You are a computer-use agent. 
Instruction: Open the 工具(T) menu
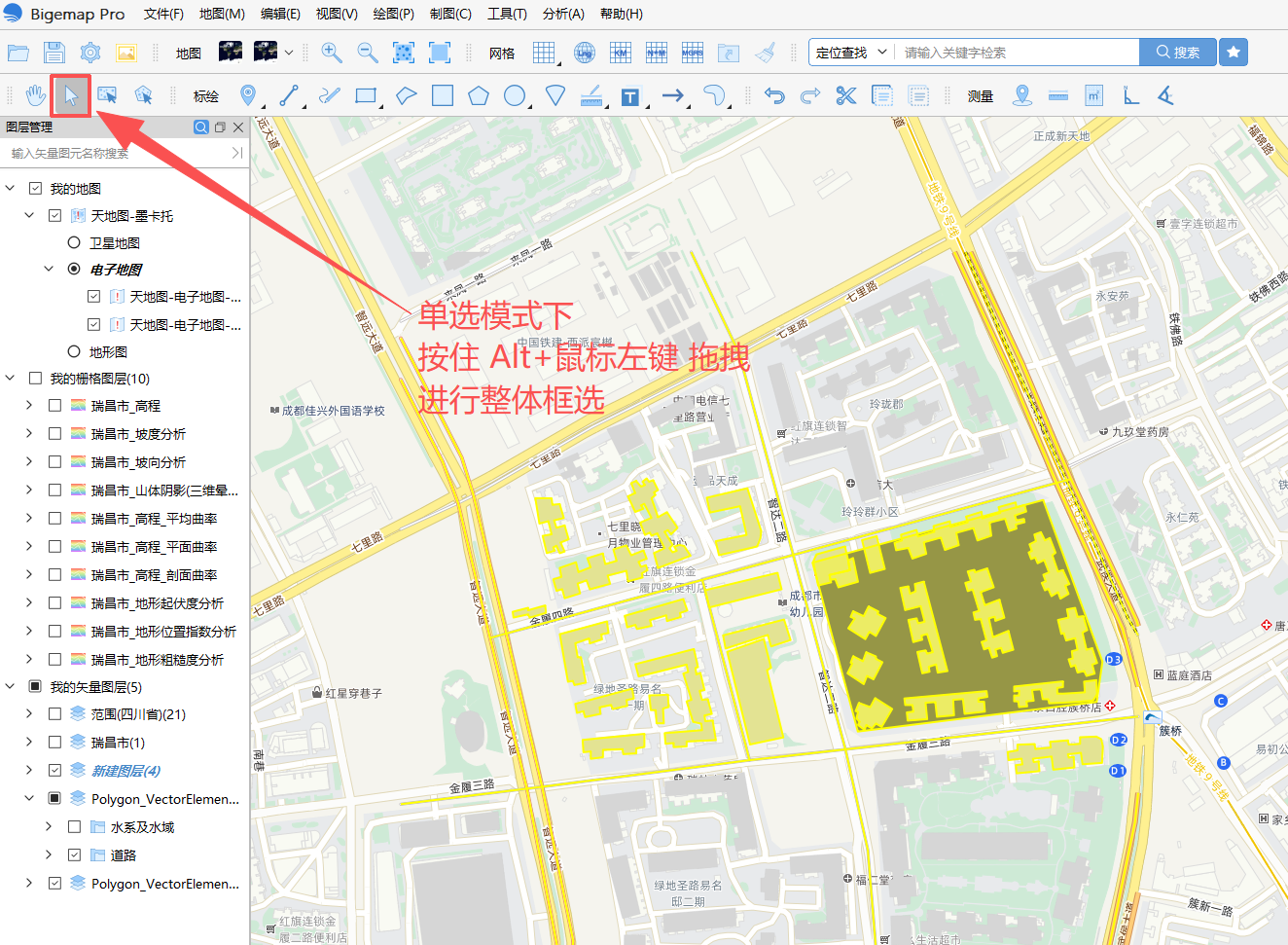[x=507, y=14]
